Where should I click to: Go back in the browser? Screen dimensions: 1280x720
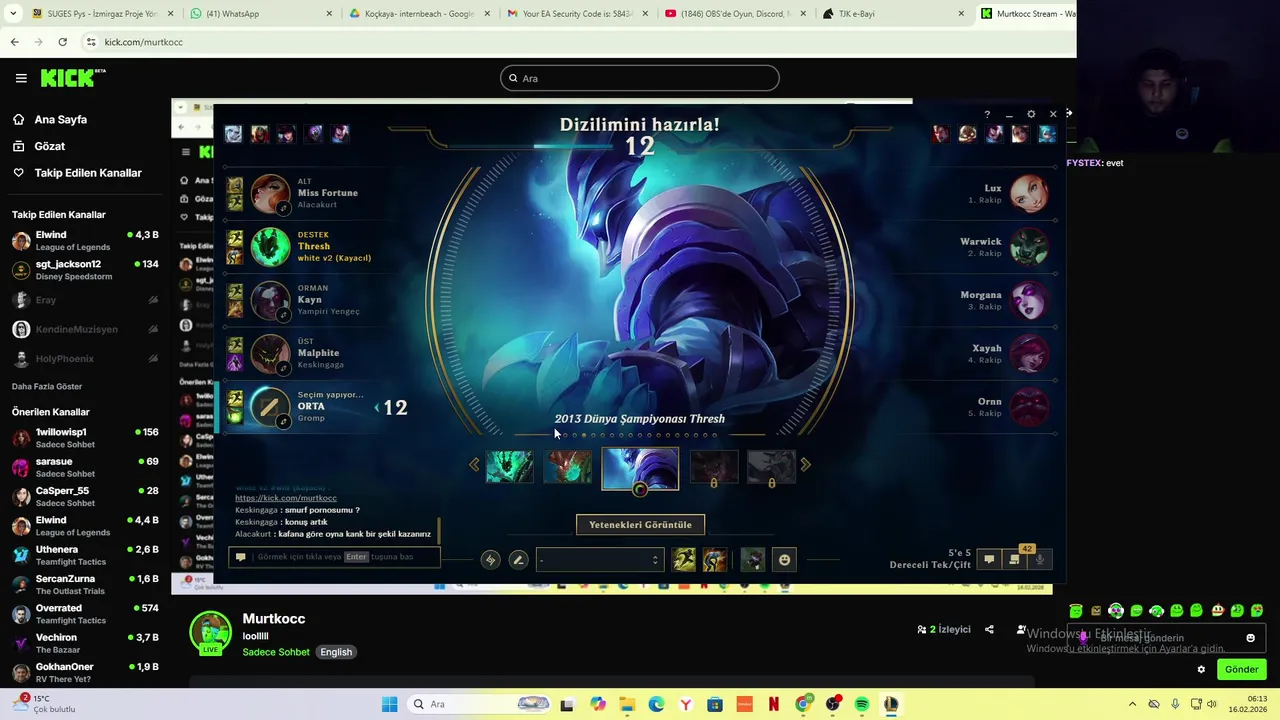(14, 42)
